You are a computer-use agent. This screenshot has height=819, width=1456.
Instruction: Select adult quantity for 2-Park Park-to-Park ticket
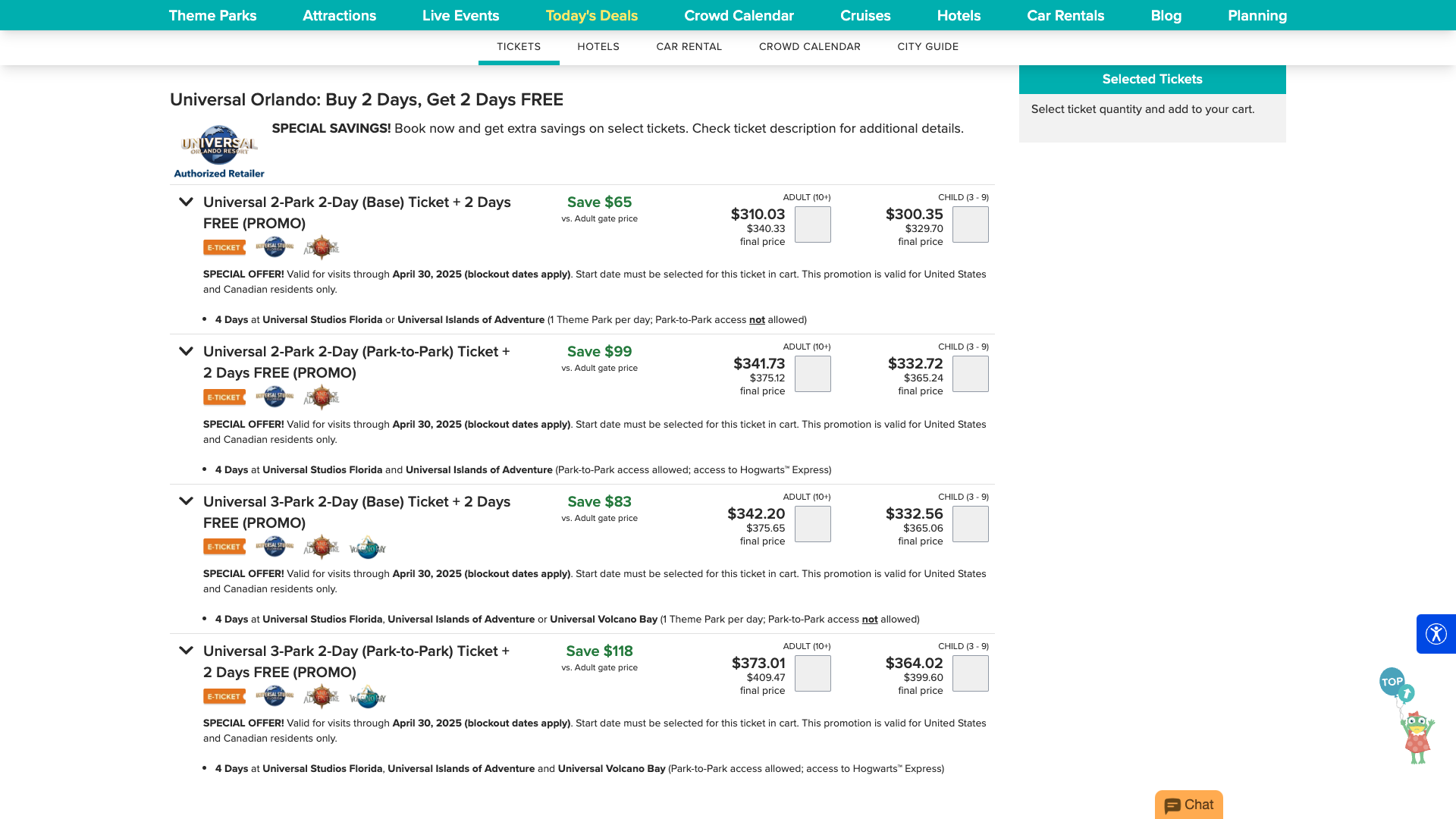[x=813, y=374]
